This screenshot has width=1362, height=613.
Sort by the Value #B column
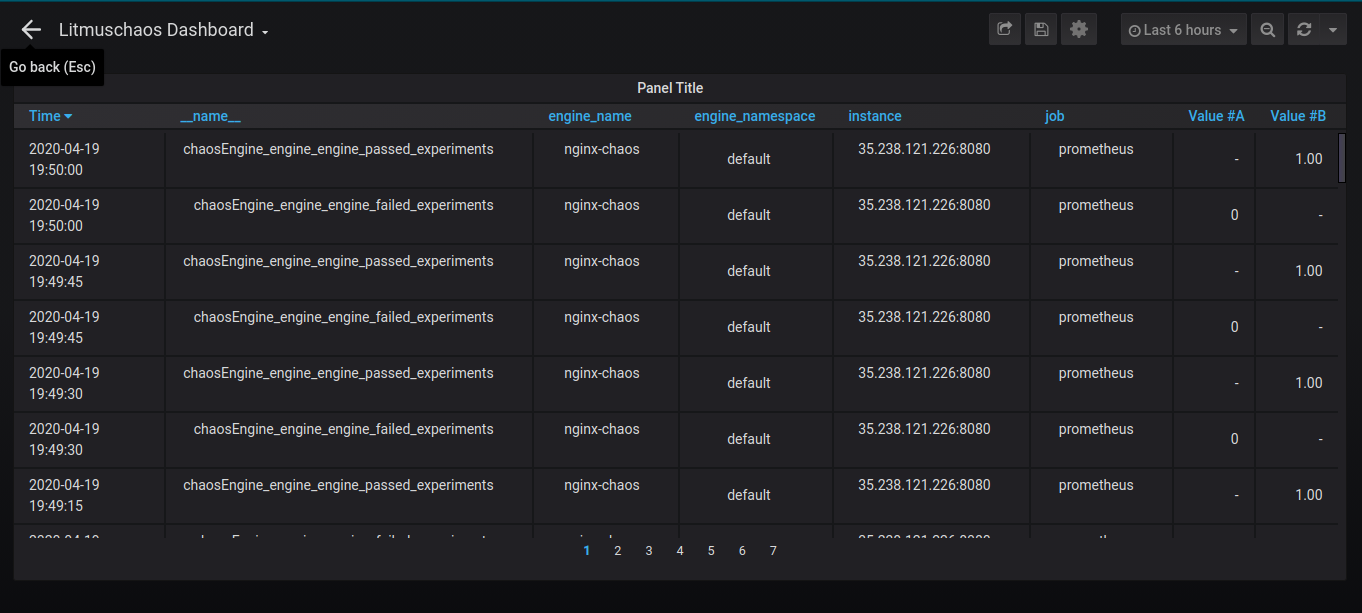click(x=1298, y=116)
